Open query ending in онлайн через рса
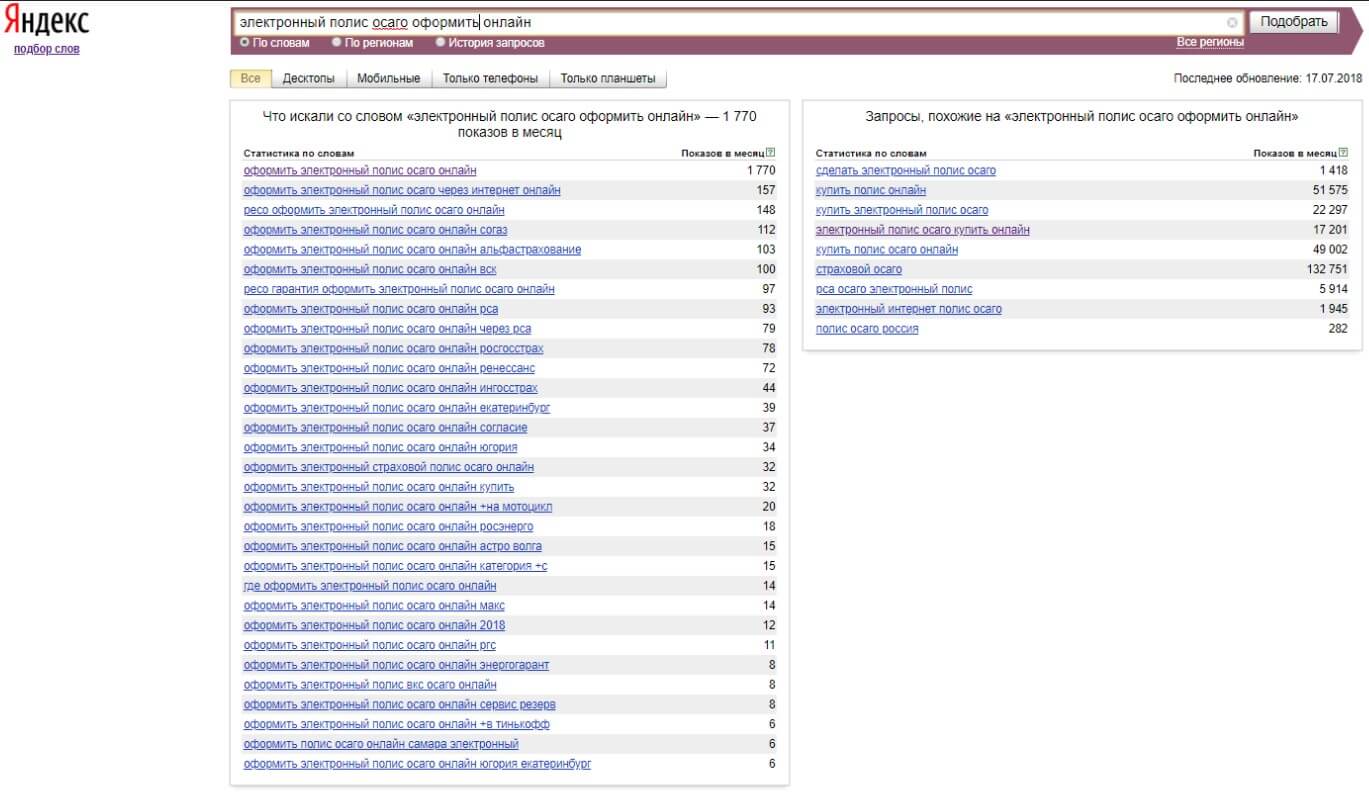 tap(387, 328)
